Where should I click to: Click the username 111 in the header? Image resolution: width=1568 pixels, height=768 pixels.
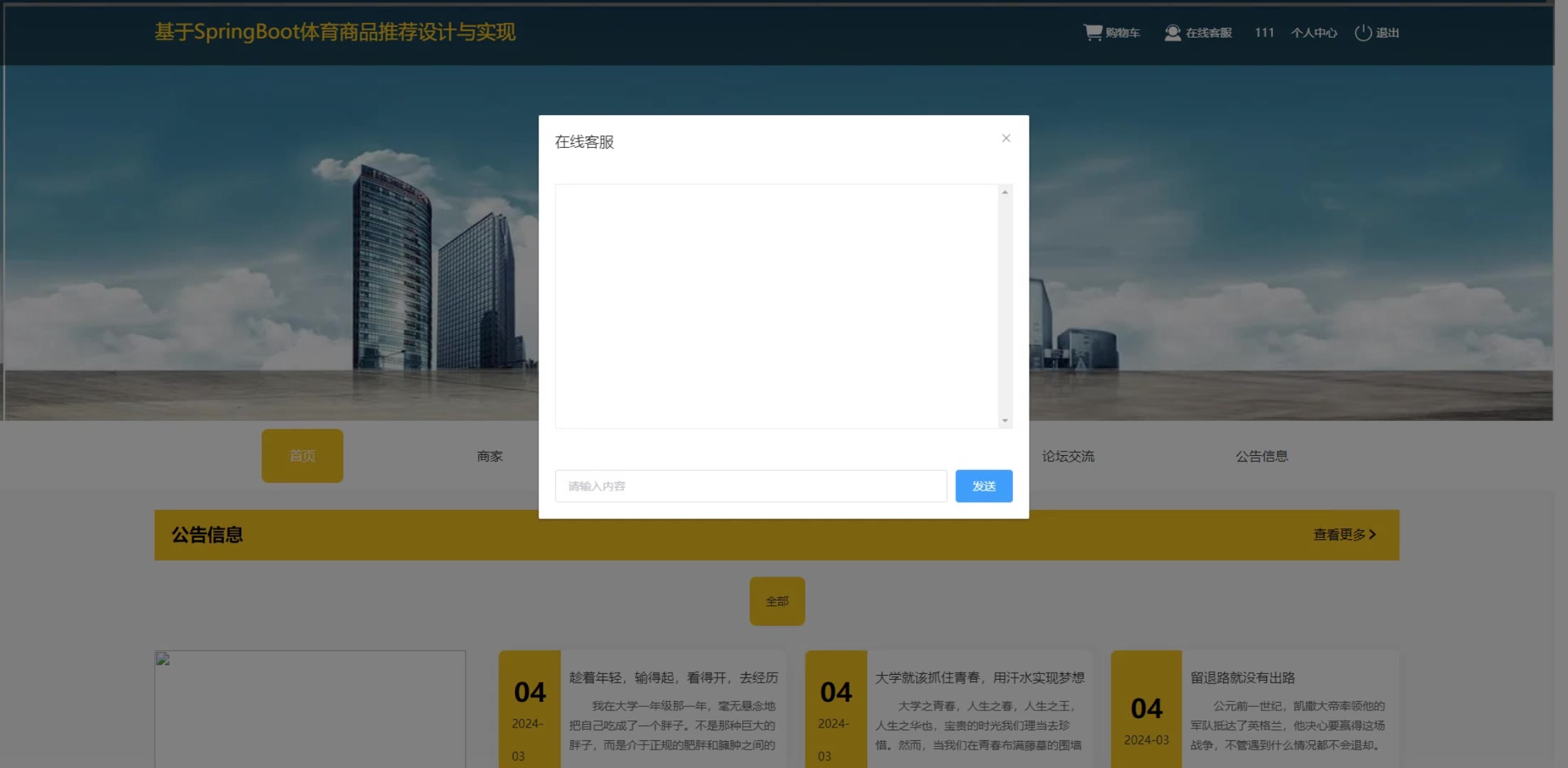[1264, 33]
